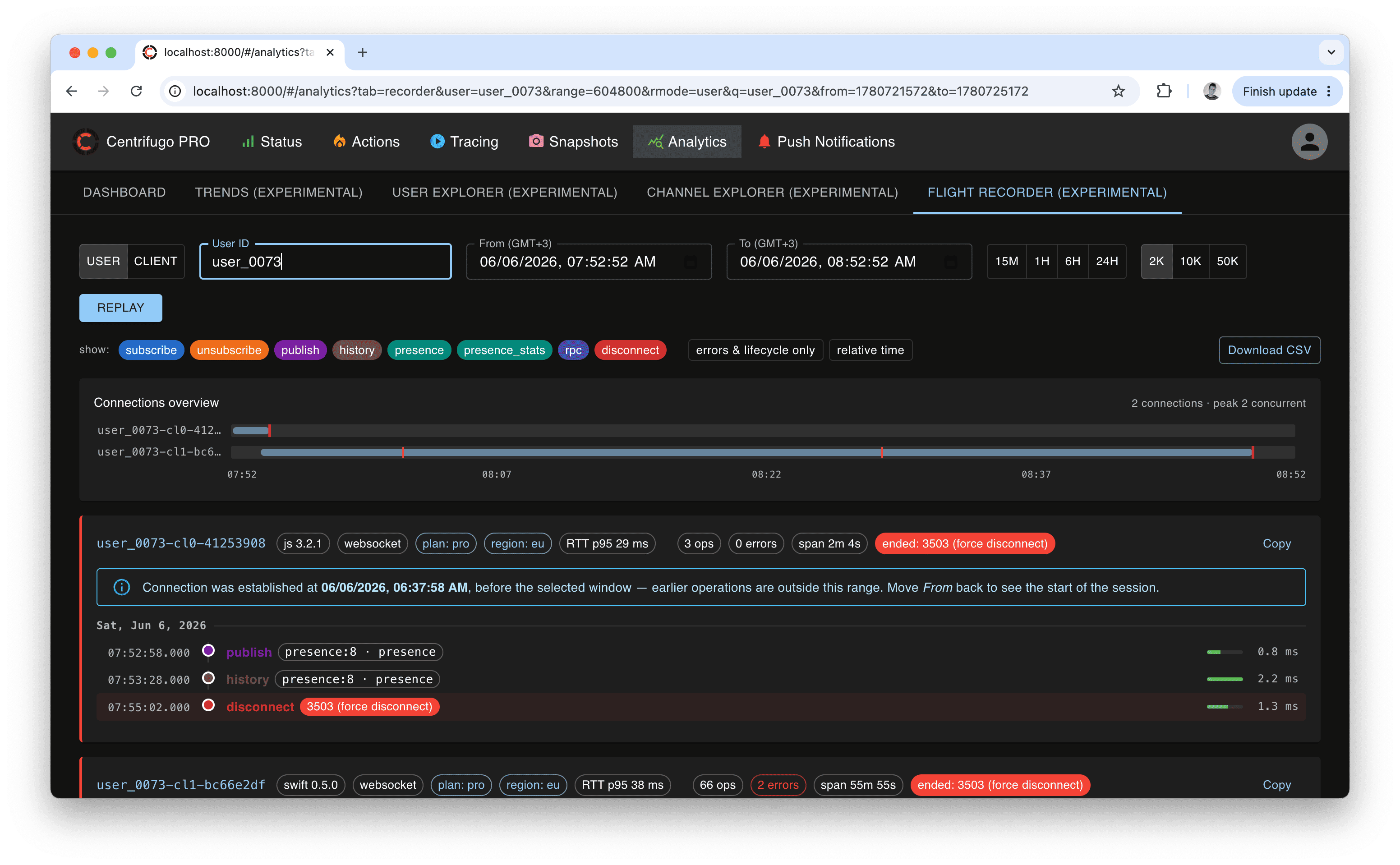
Task: Switch to Trends (Experimental) tab
Action: pyautogui.click(x=279, y=192)
